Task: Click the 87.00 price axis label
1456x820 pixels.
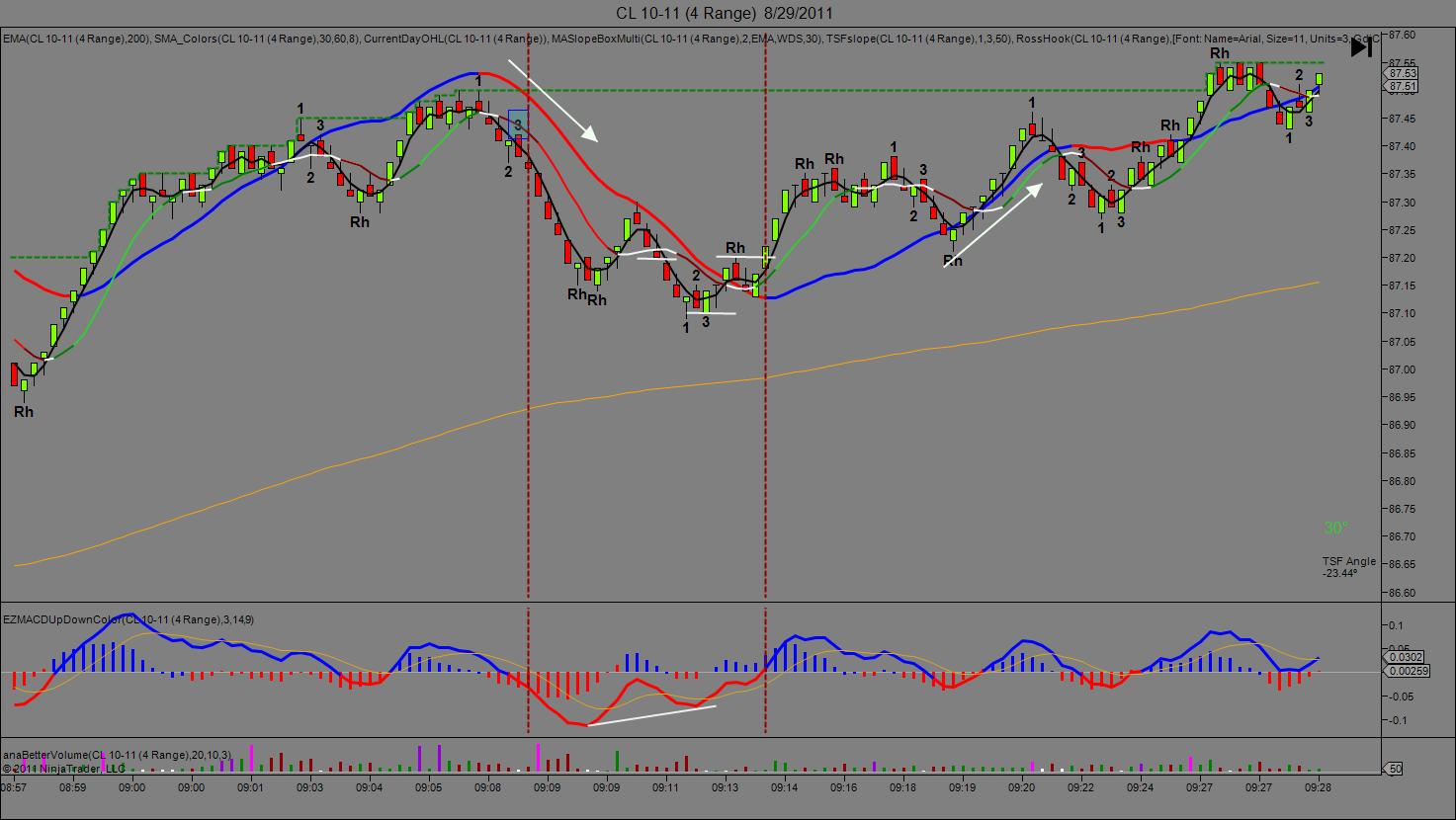Action: pos(1403,369)
